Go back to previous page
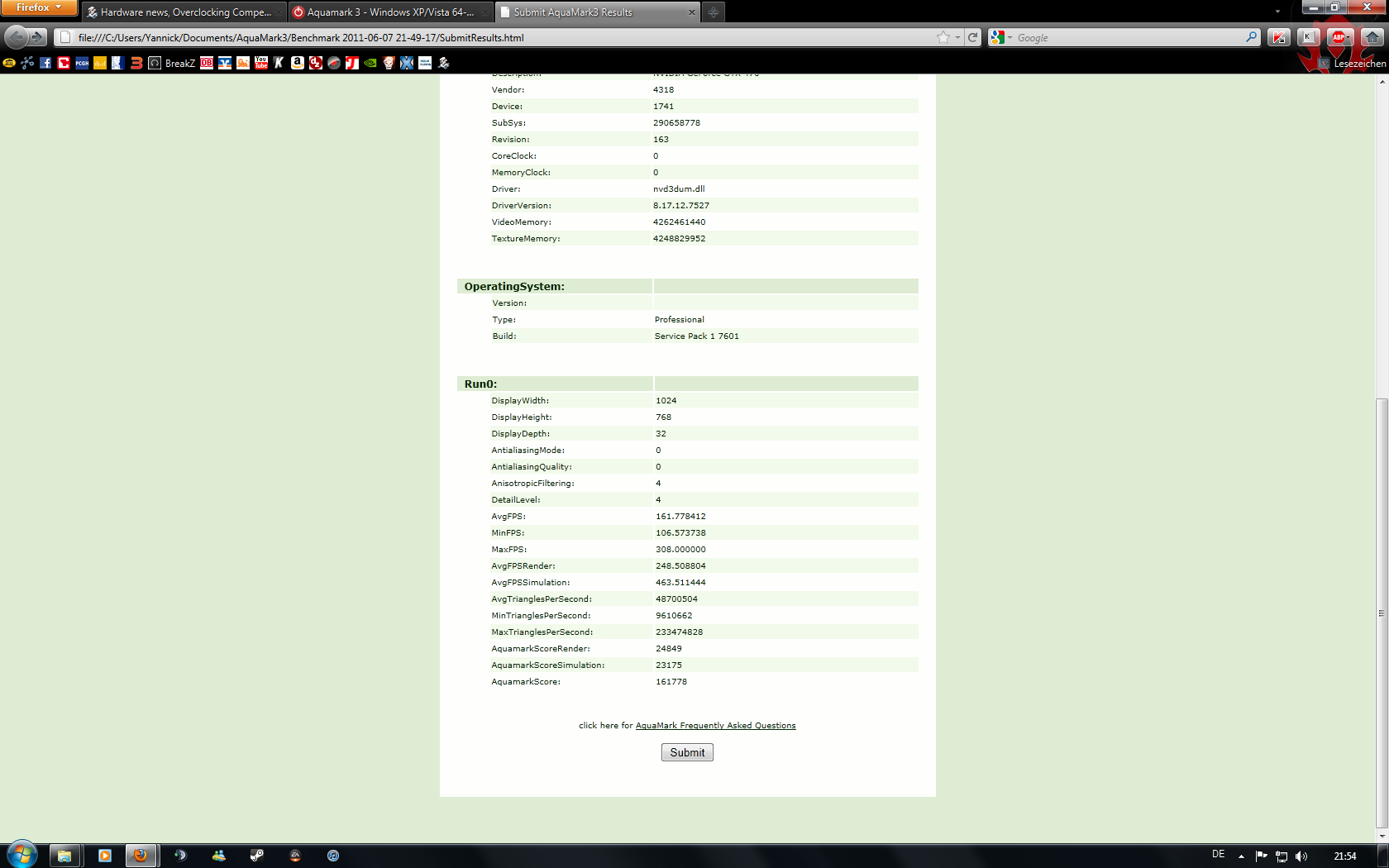 tap(16, 37)
